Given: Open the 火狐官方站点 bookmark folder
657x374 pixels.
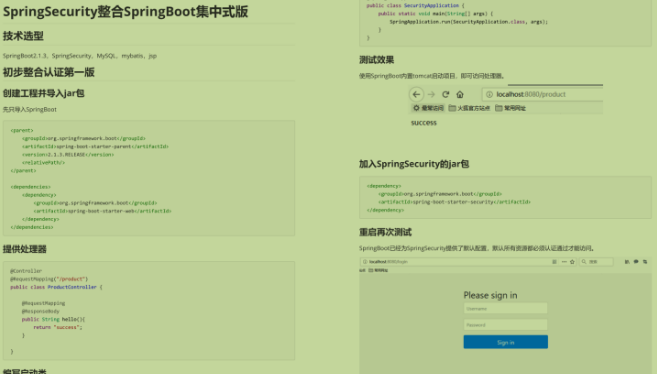Looking at the screenshot, I should 469,108.
